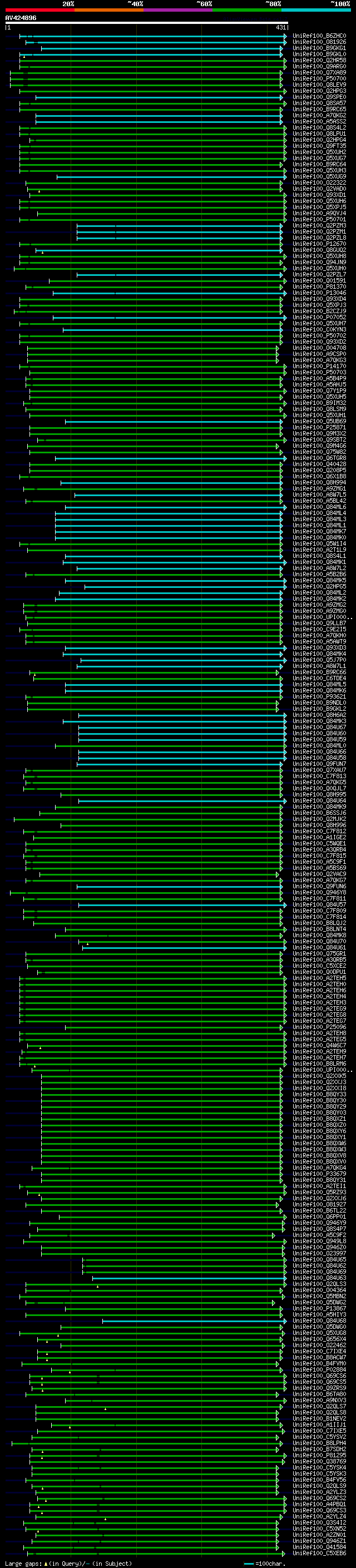
Task: Click the UniRef100_Q7XAU7 label
Action: pyautogui.click(x=319, y=769)
